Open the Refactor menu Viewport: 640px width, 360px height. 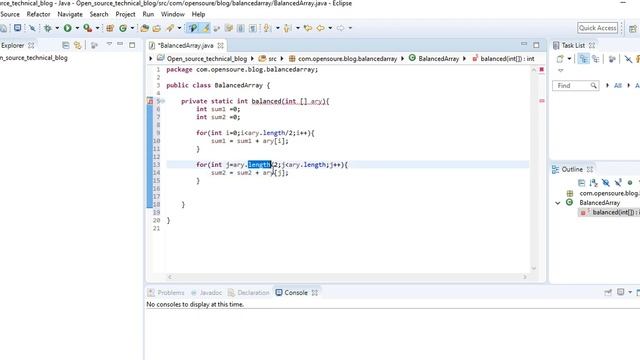click(x=38, y=14)
